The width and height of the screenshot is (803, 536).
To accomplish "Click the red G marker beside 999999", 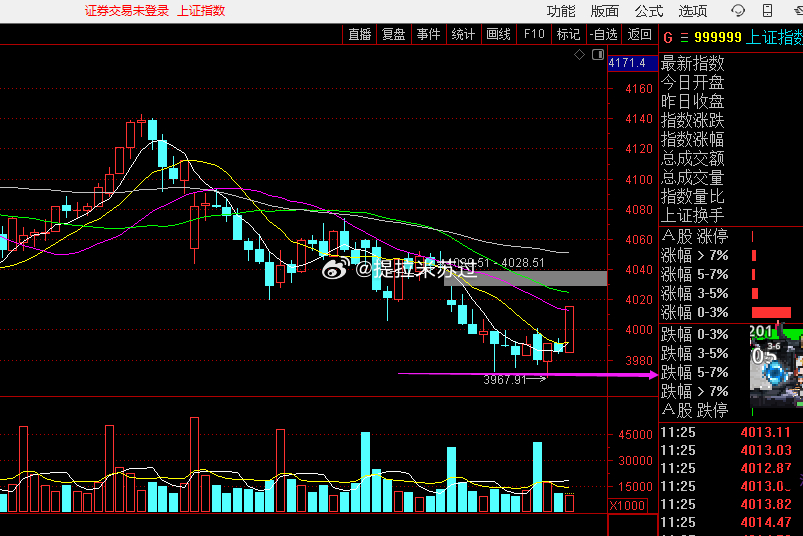I will pyautogui.click(x=668, y=37).
